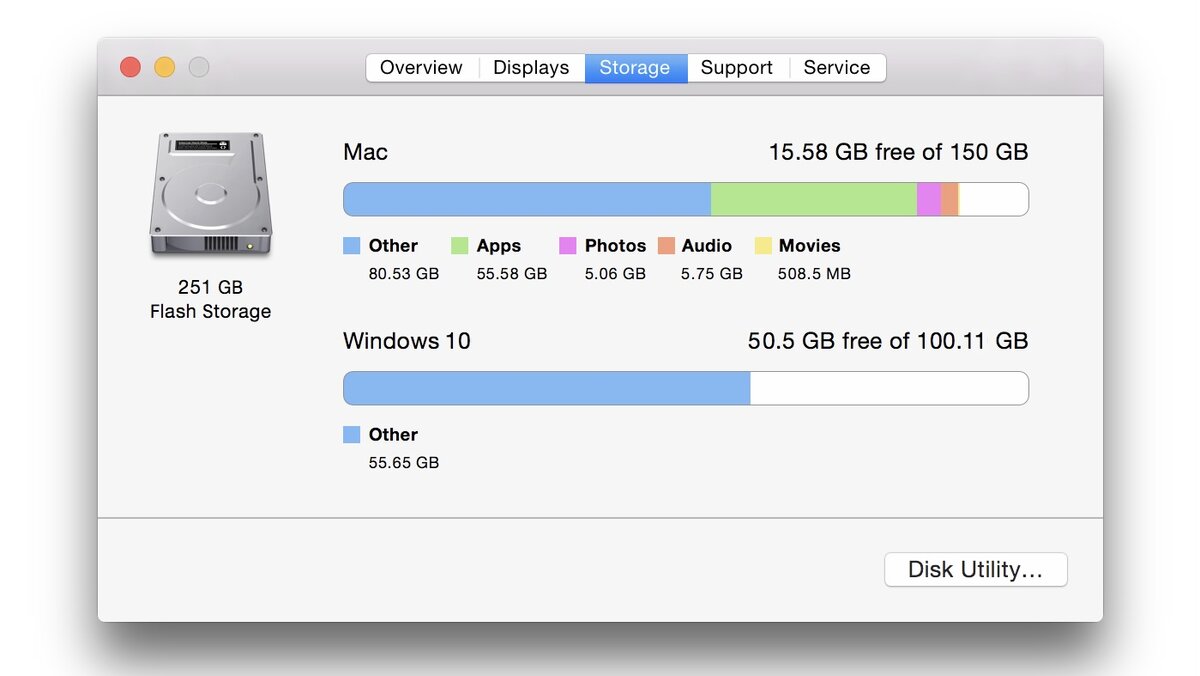This screenshot has width=1200, height=676.
Task: Go to the Support tab
Action: coord(737,68)
